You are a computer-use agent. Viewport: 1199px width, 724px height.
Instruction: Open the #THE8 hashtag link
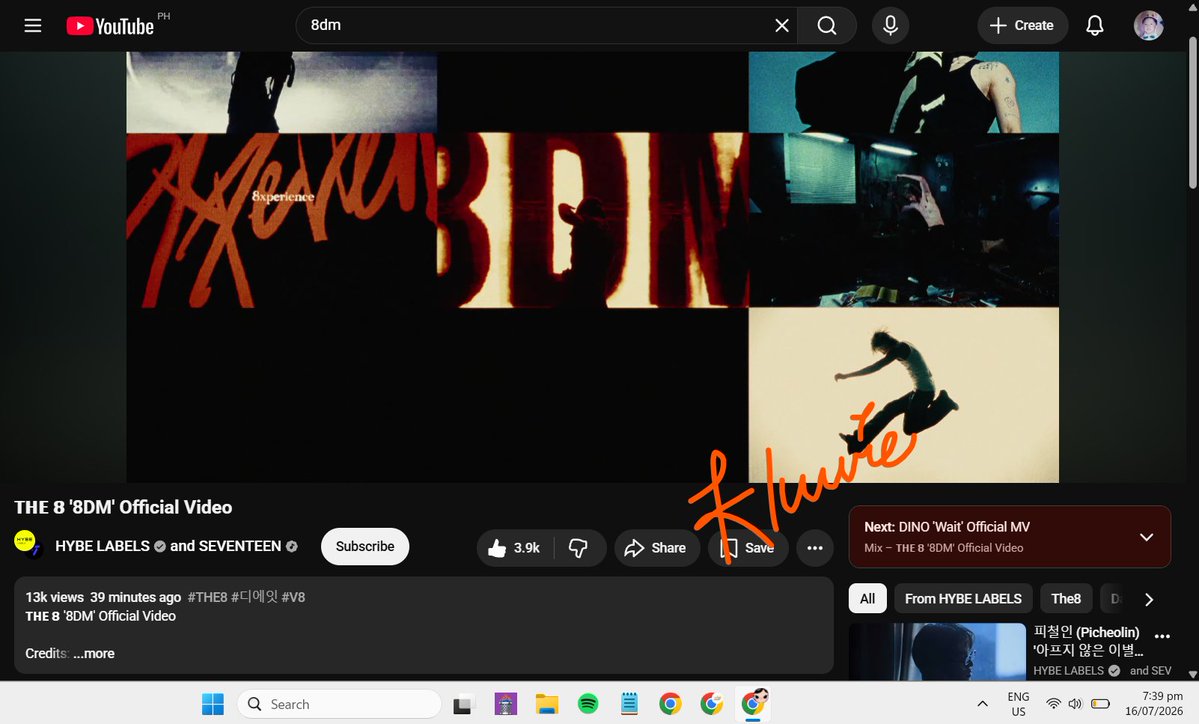click(207, 597)
